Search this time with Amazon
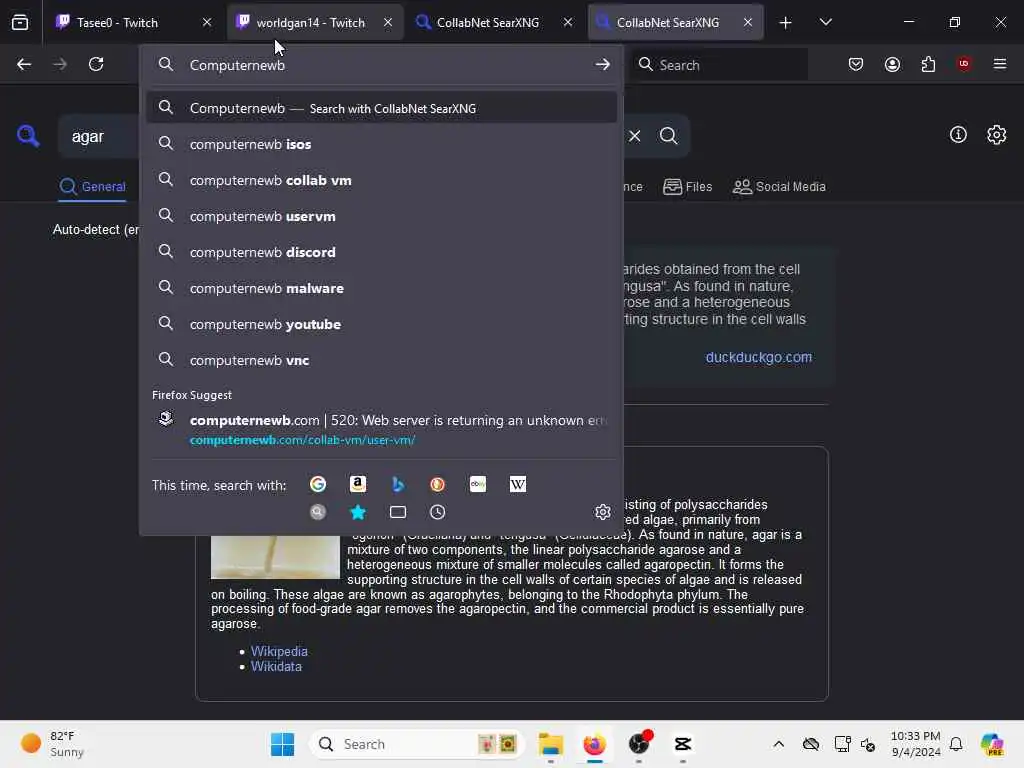The width and height of the screenshot is (1024, 768). coord(358,484)
